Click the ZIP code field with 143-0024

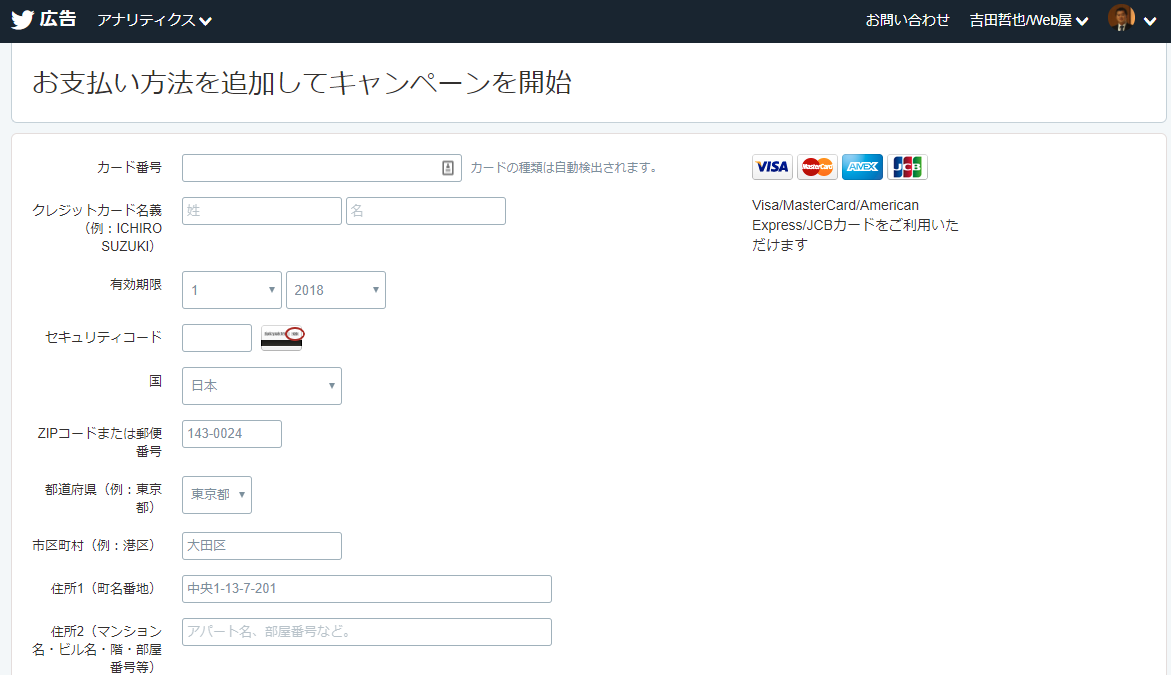click(232, 434)
